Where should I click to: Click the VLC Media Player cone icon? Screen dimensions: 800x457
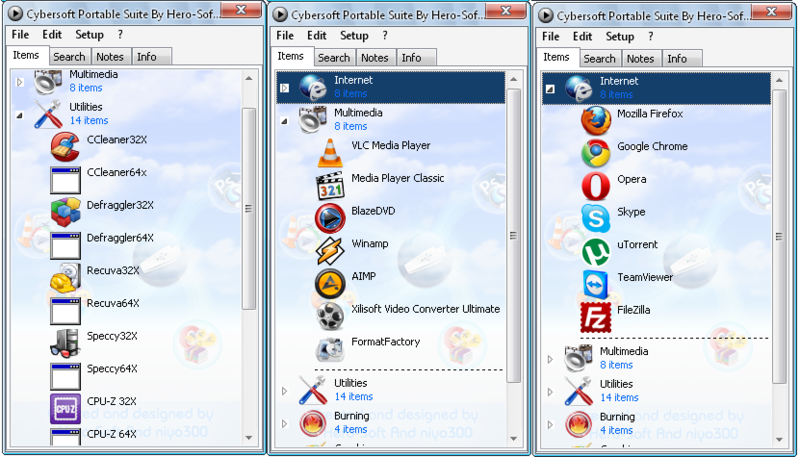point(330,153)
